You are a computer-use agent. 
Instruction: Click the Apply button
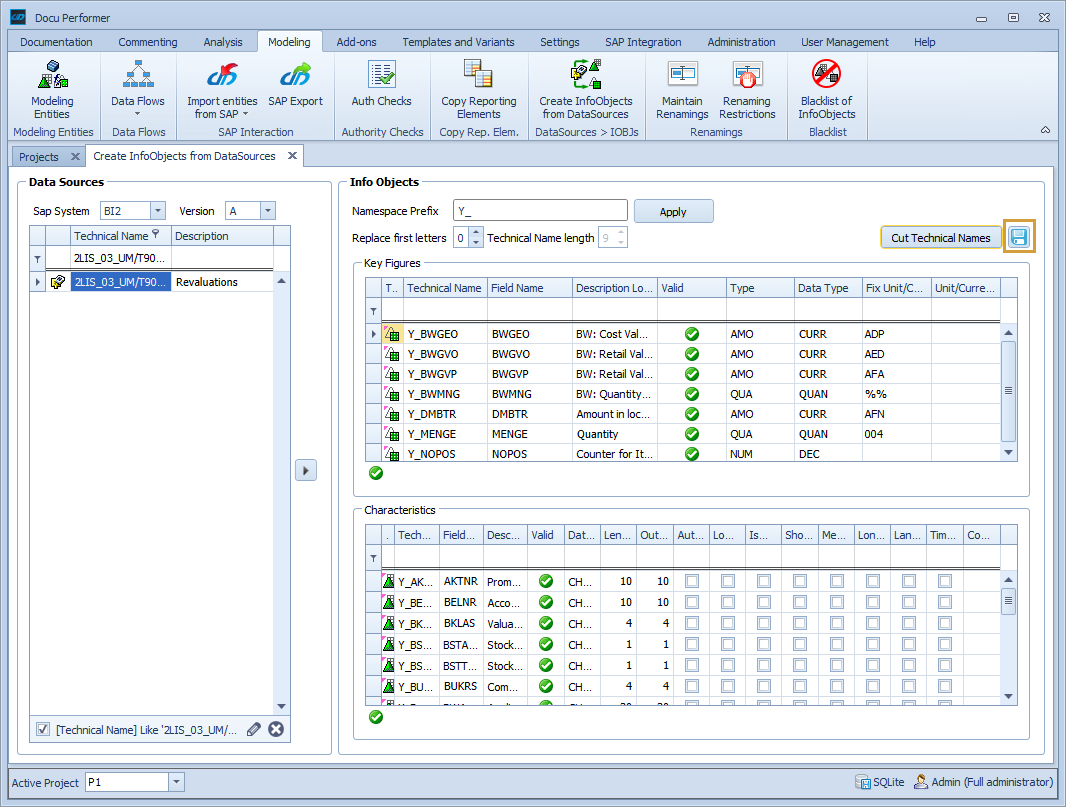click(x=673, y=212)
